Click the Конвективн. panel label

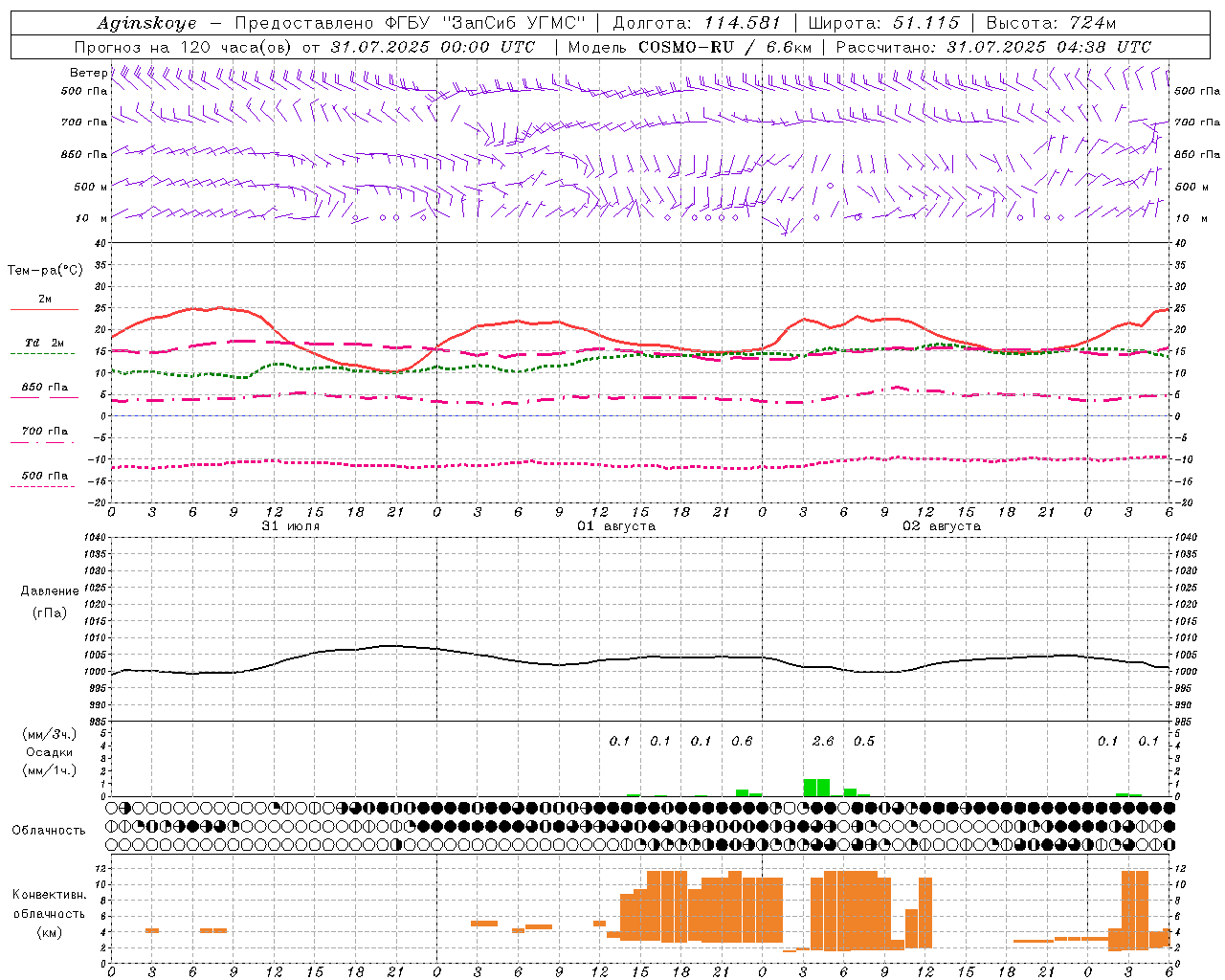(x=50, y=895)
